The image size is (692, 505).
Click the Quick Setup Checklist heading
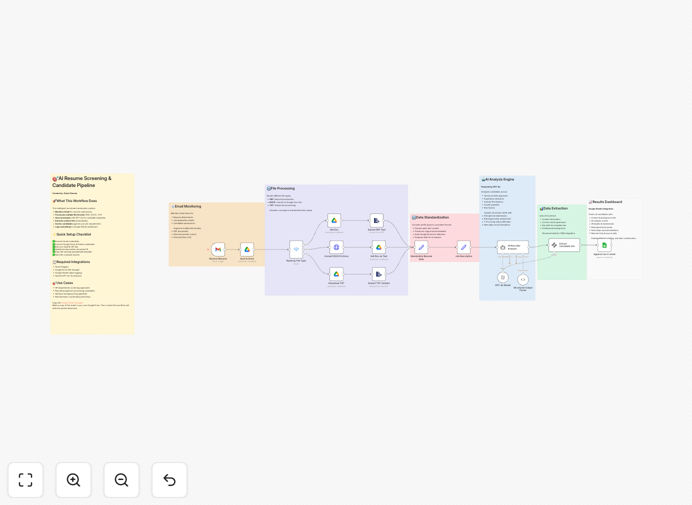[72, 234]
